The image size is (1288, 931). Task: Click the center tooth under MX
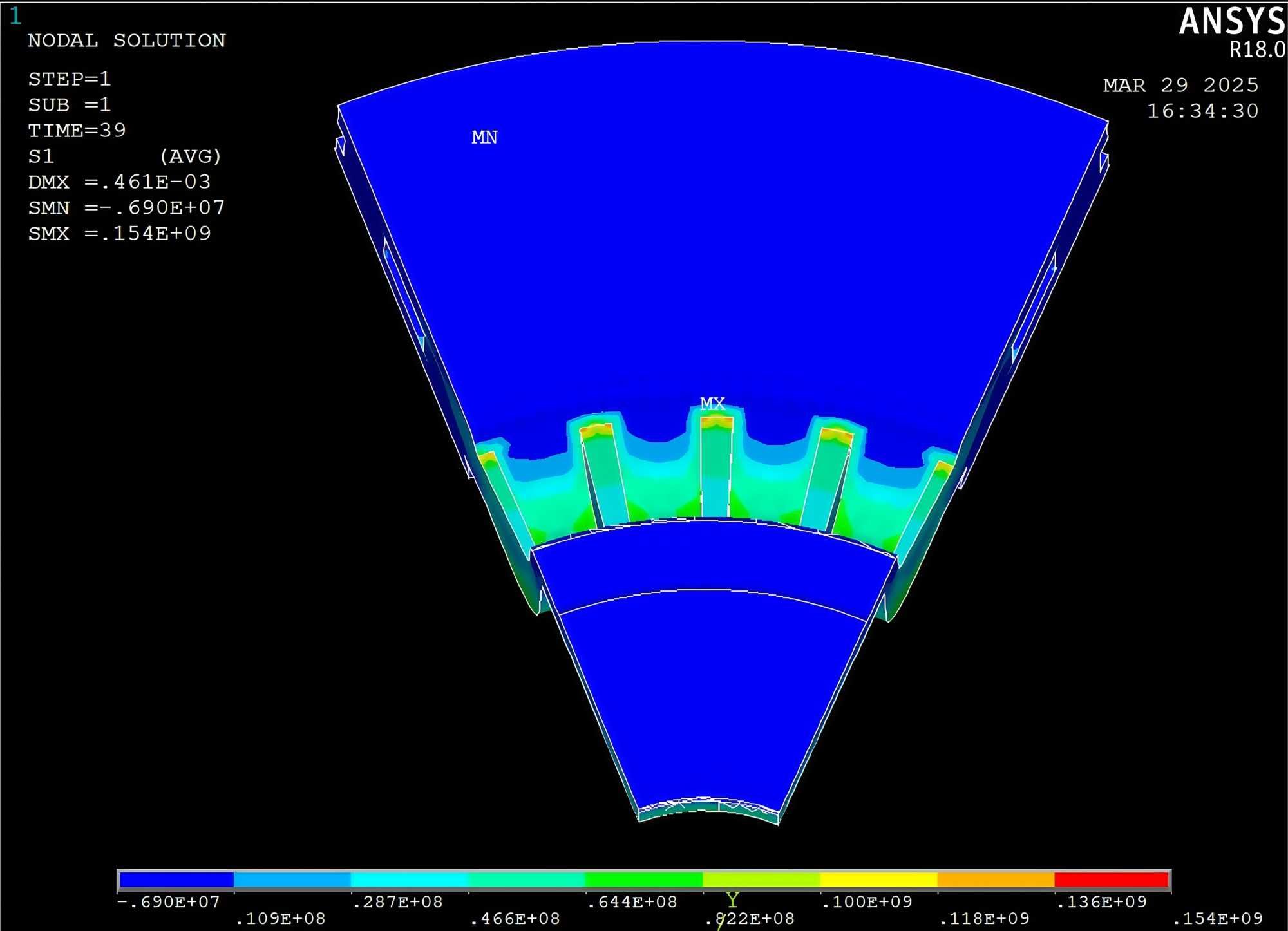pyautogui.click(x=716, y=467)
